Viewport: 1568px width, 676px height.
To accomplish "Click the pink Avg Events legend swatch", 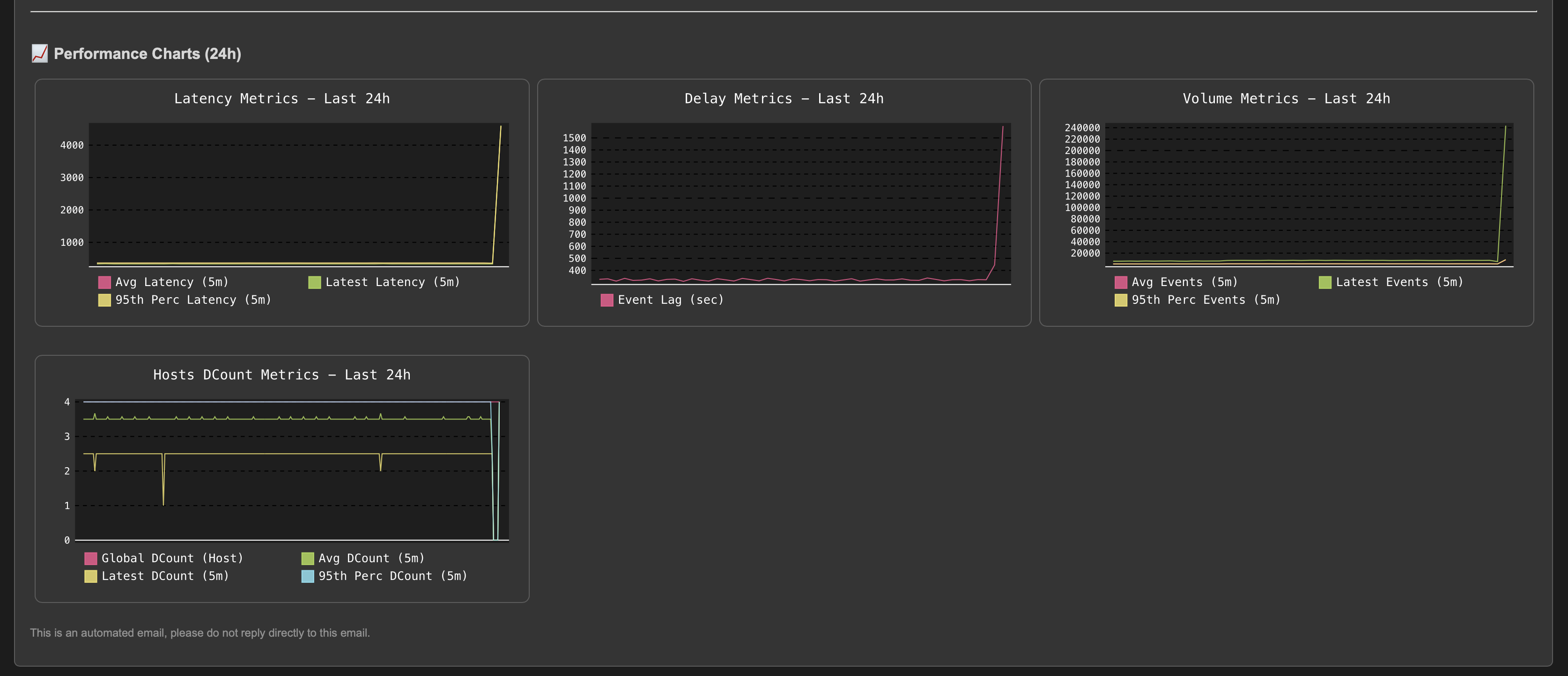I will tap(1121, 282).
